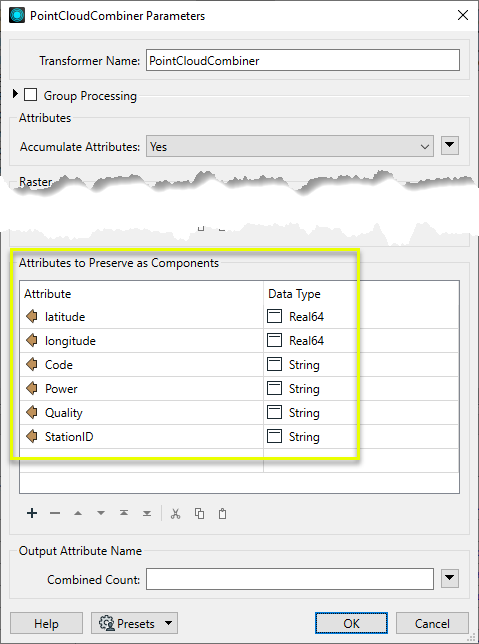Click the Cancel button
Image resolution: width=479 pixels, height=644 pixels.
(432, 623)
